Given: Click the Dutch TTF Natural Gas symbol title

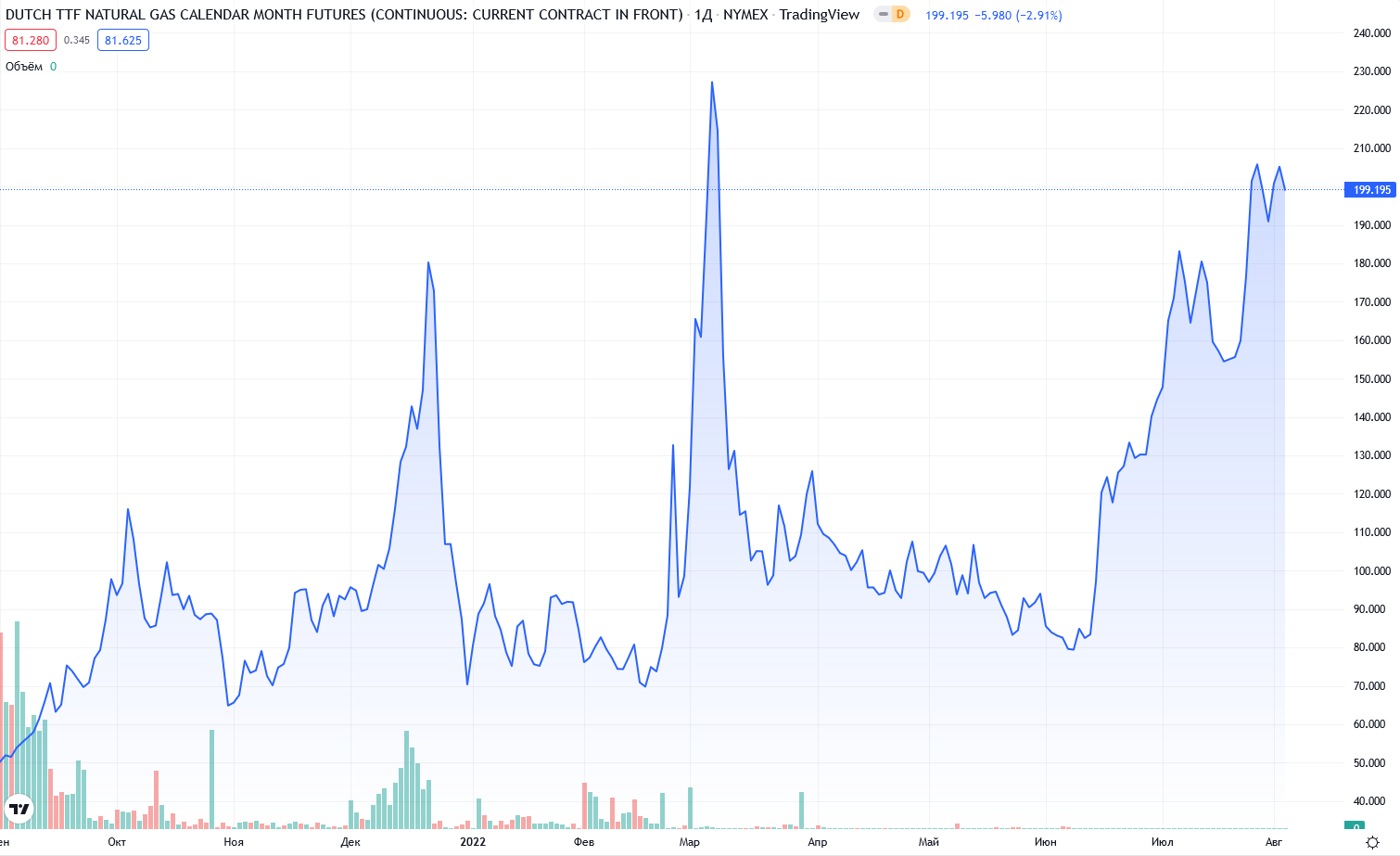Looking at the screenshot, I should (343, 15).
